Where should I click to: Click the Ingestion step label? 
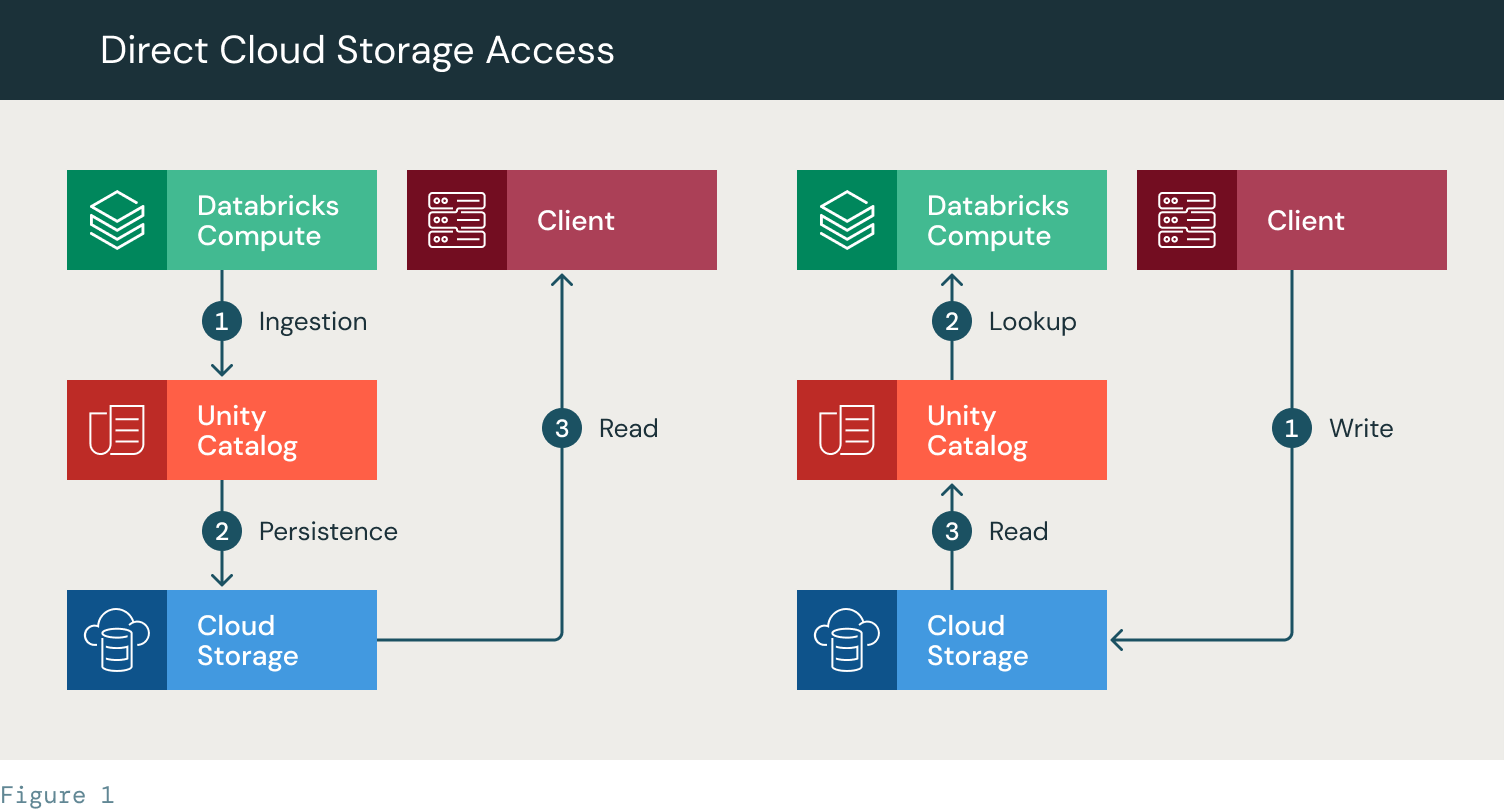[313, 322]
